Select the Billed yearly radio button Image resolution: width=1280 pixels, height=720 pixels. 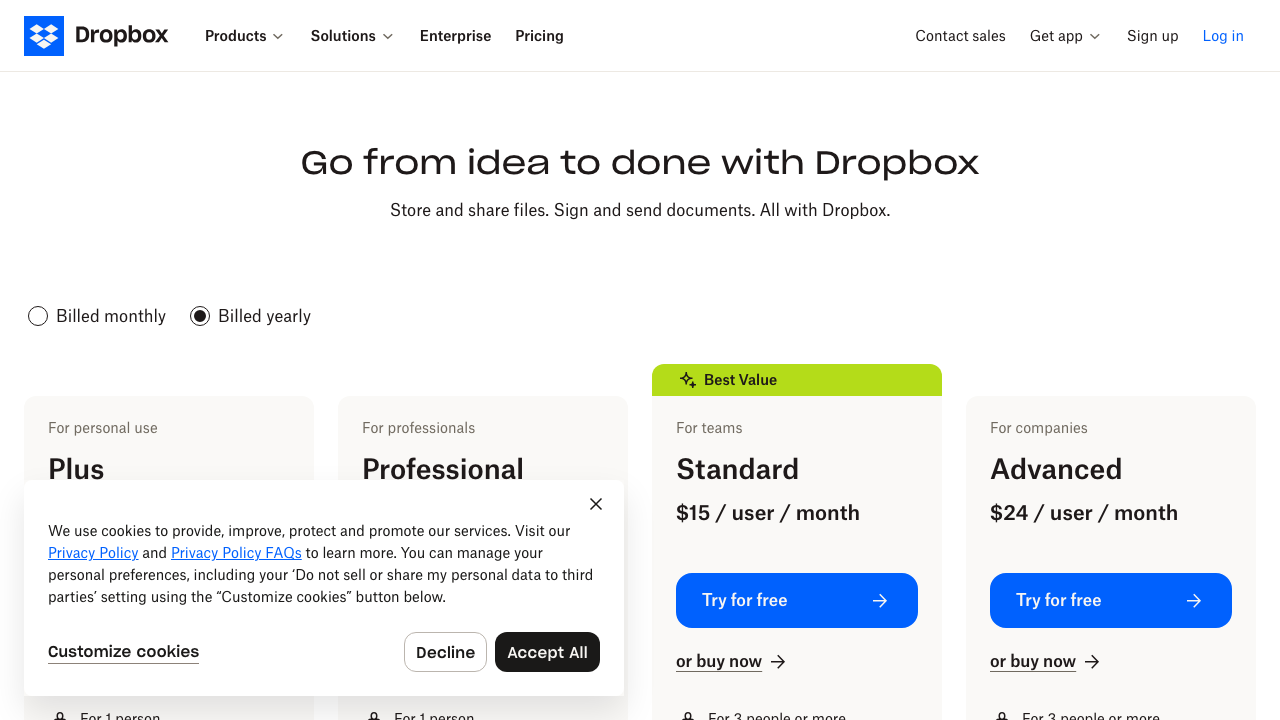coord(199,315)
